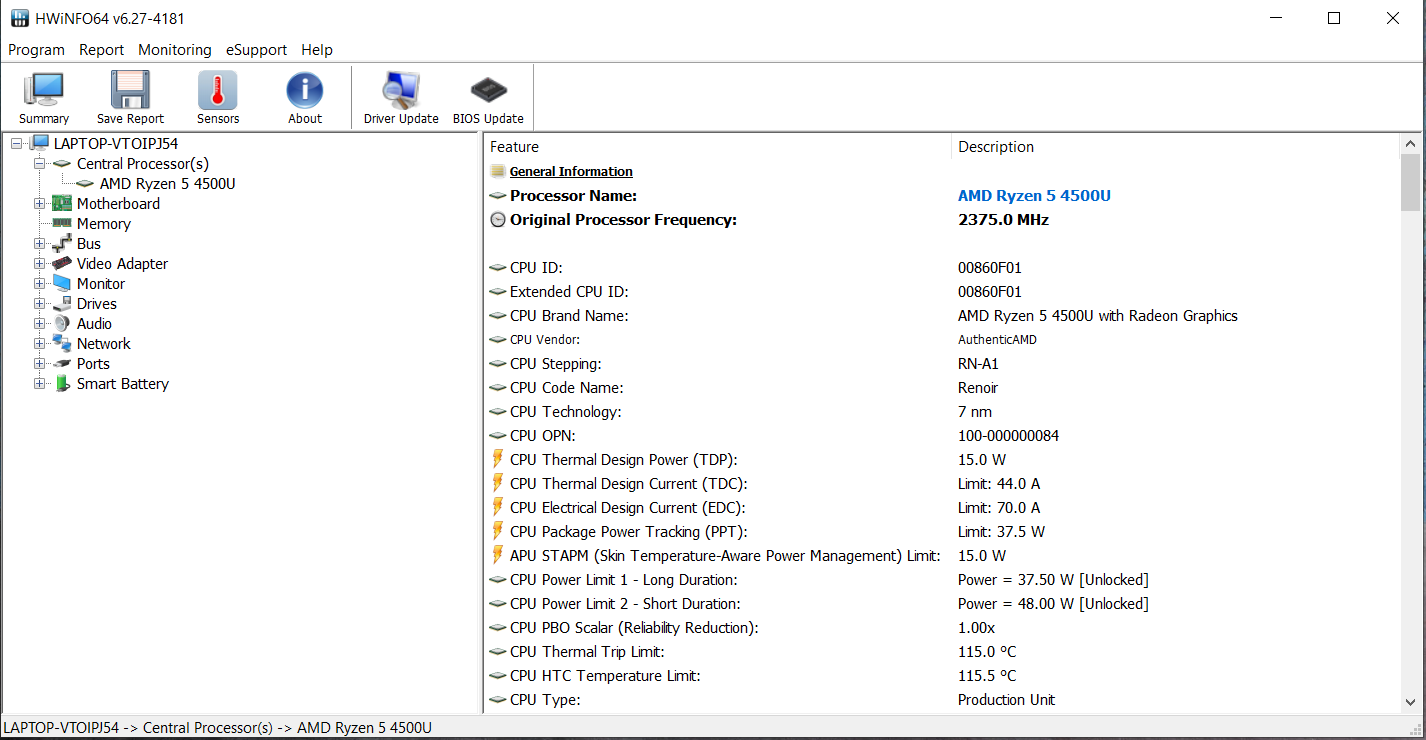Screen dimensions: 1426x740
Task: Open the eSupport menu
Action: click(x=256, y=50)
